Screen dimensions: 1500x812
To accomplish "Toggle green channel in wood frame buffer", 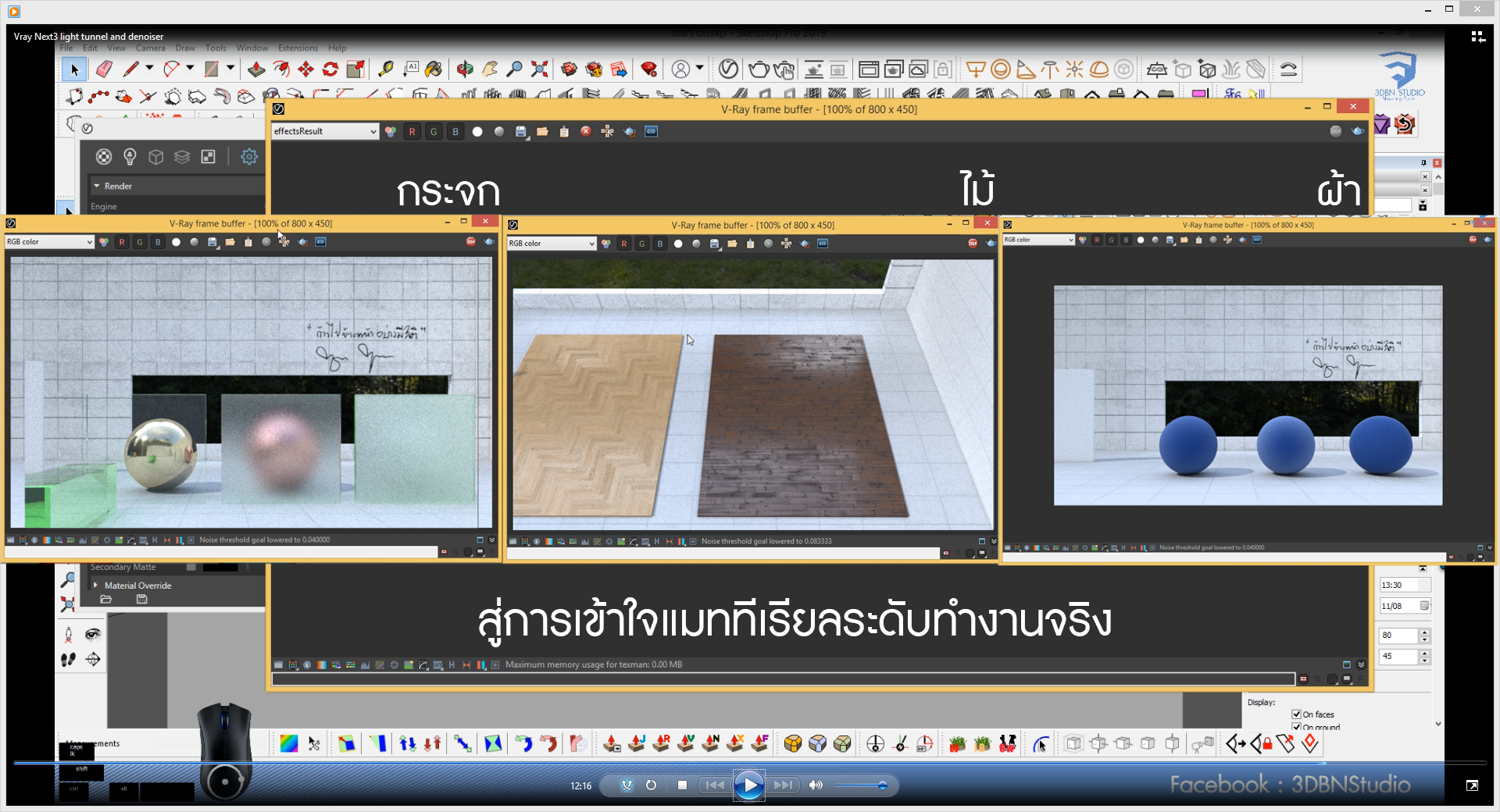I will (642, 244).
